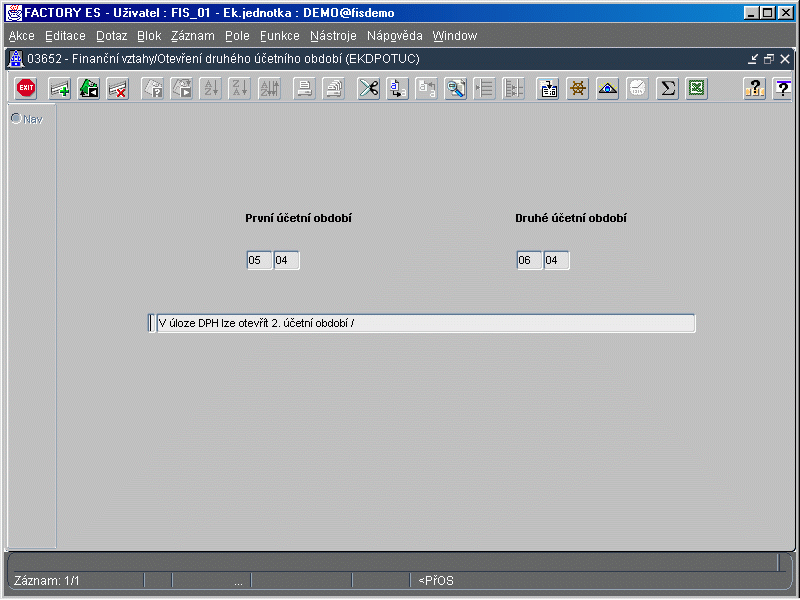The height and width of the screenshot is (600, 800).
Task: Click the triangle with blue eye icon
Action: tap(608, 88)
